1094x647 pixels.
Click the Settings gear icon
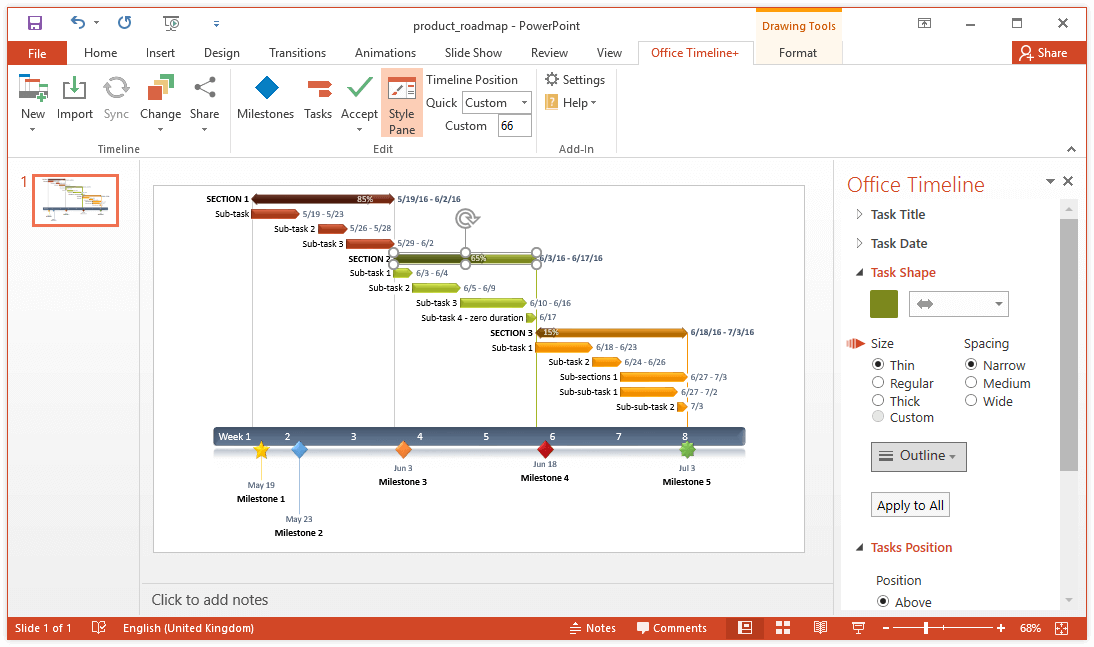tap(552, 80)
